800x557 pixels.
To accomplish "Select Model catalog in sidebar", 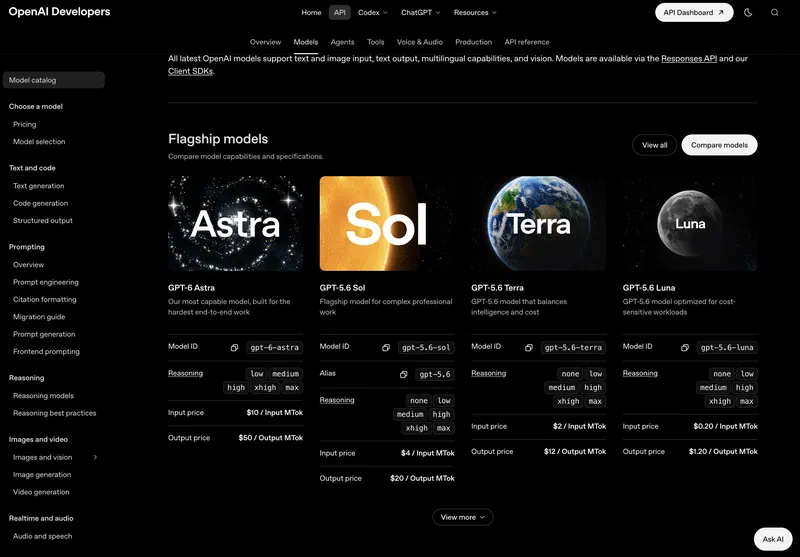I will tap(54, 80).
